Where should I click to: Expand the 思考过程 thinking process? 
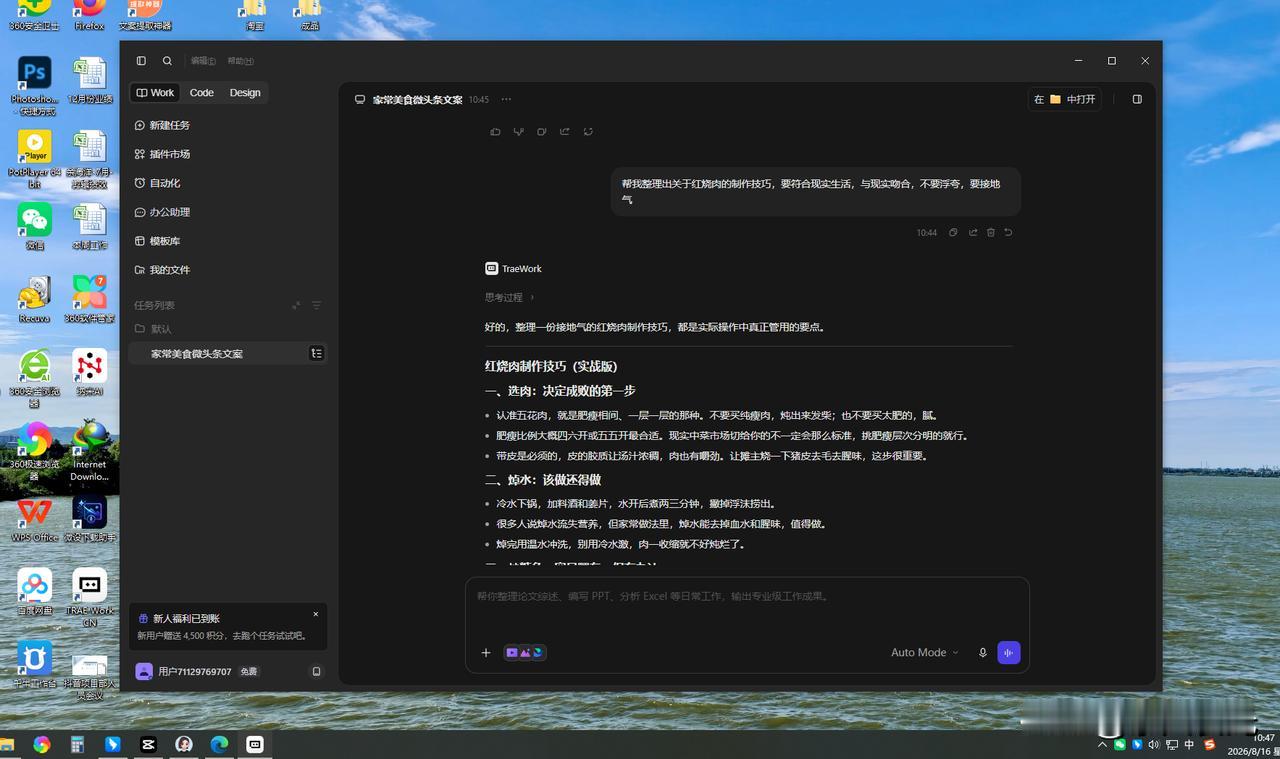510,297
